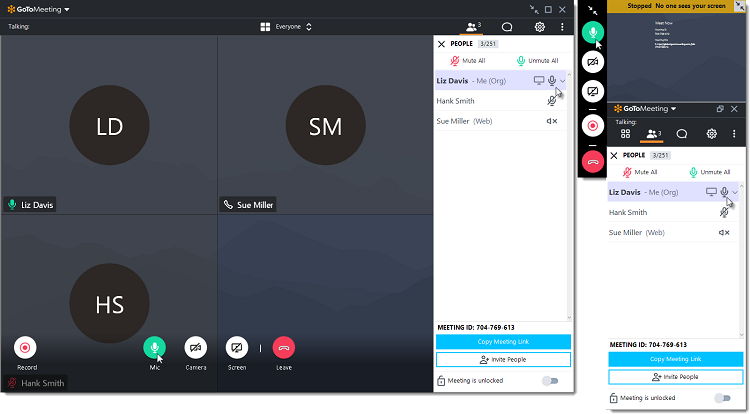Click the padlock icon beside Meeting is unlocked in main window
The height and width of the screenshot is (414, 750).
pyautogui.click(x=441, y=381)
